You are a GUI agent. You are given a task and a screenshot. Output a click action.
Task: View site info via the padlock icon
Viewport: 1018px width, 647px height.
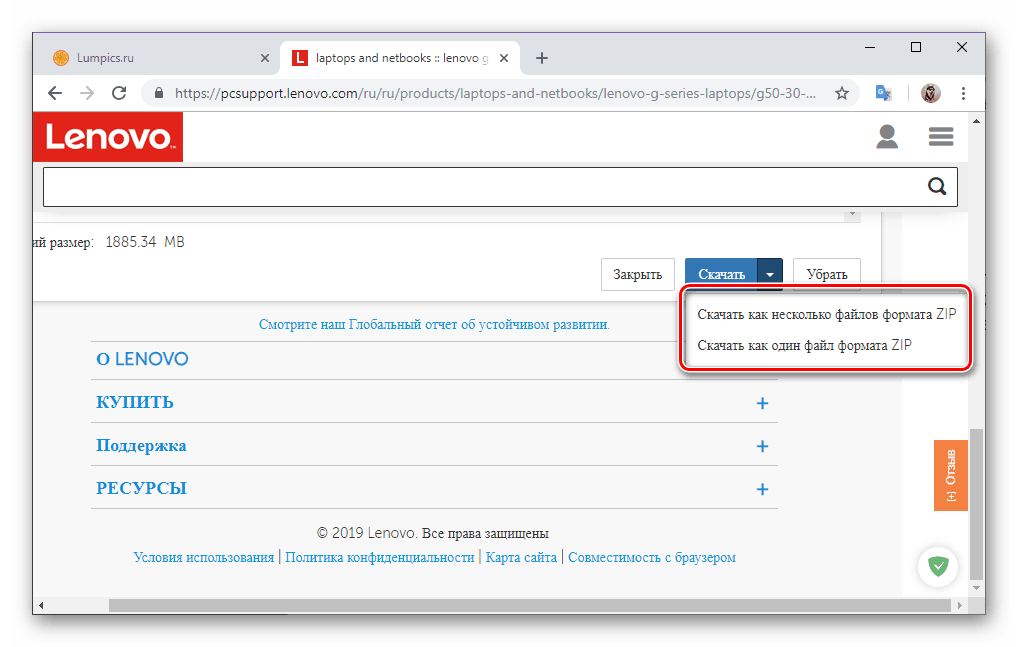click(x=158, y=93)
